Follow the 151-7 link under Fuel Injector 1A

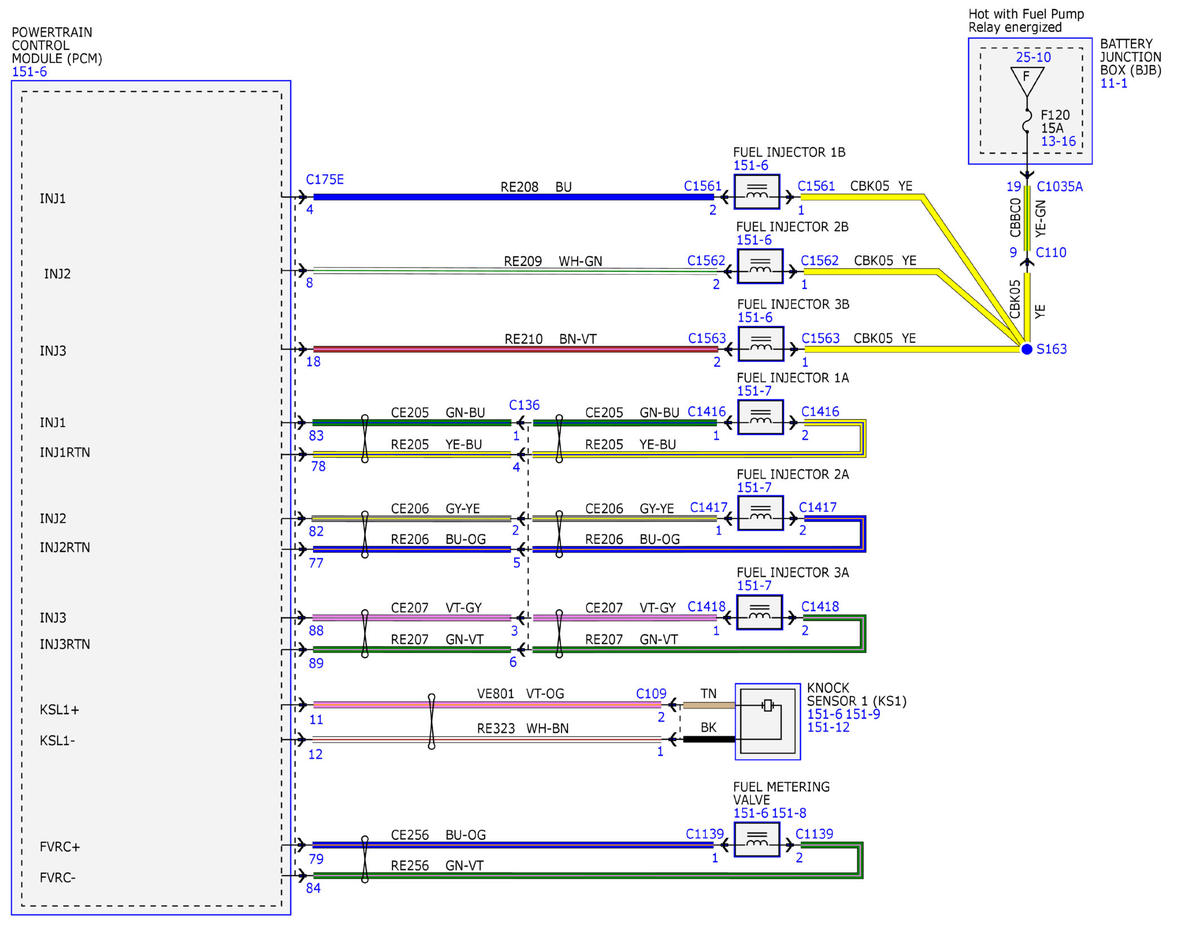tap(754, 391)
